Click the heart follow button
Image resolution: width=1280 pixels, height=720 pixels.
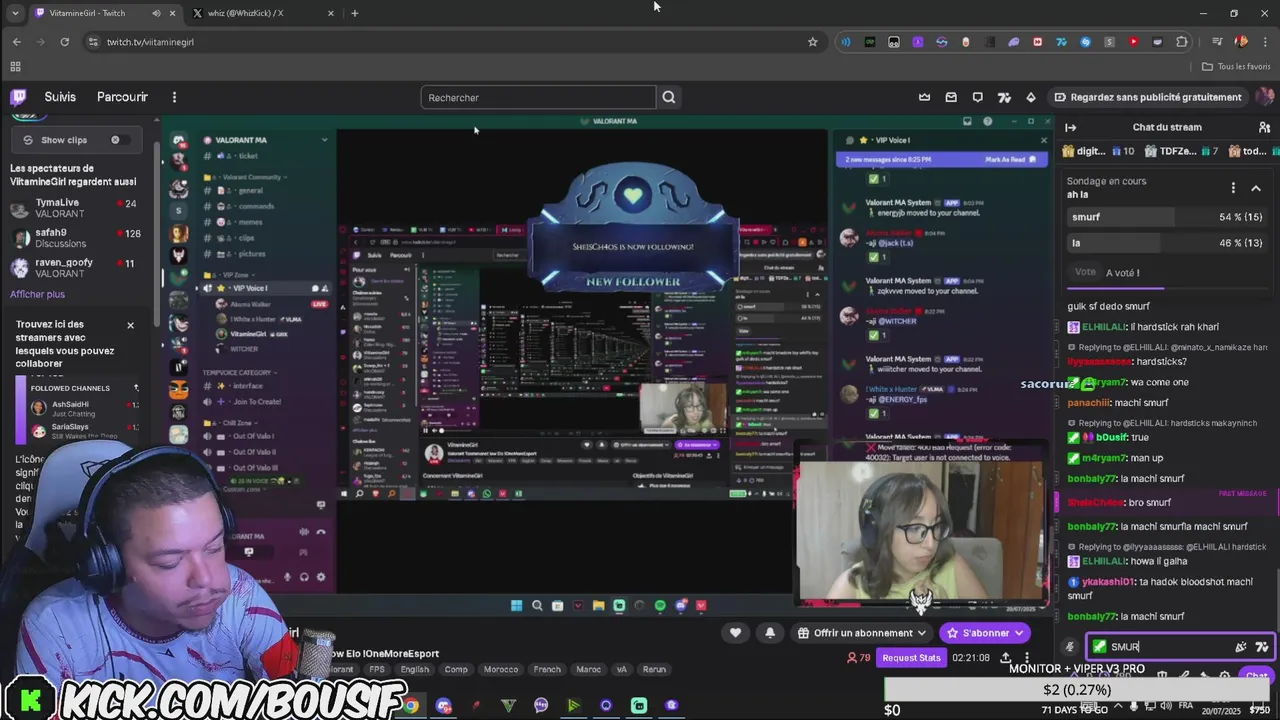click(x=735, y=633)
